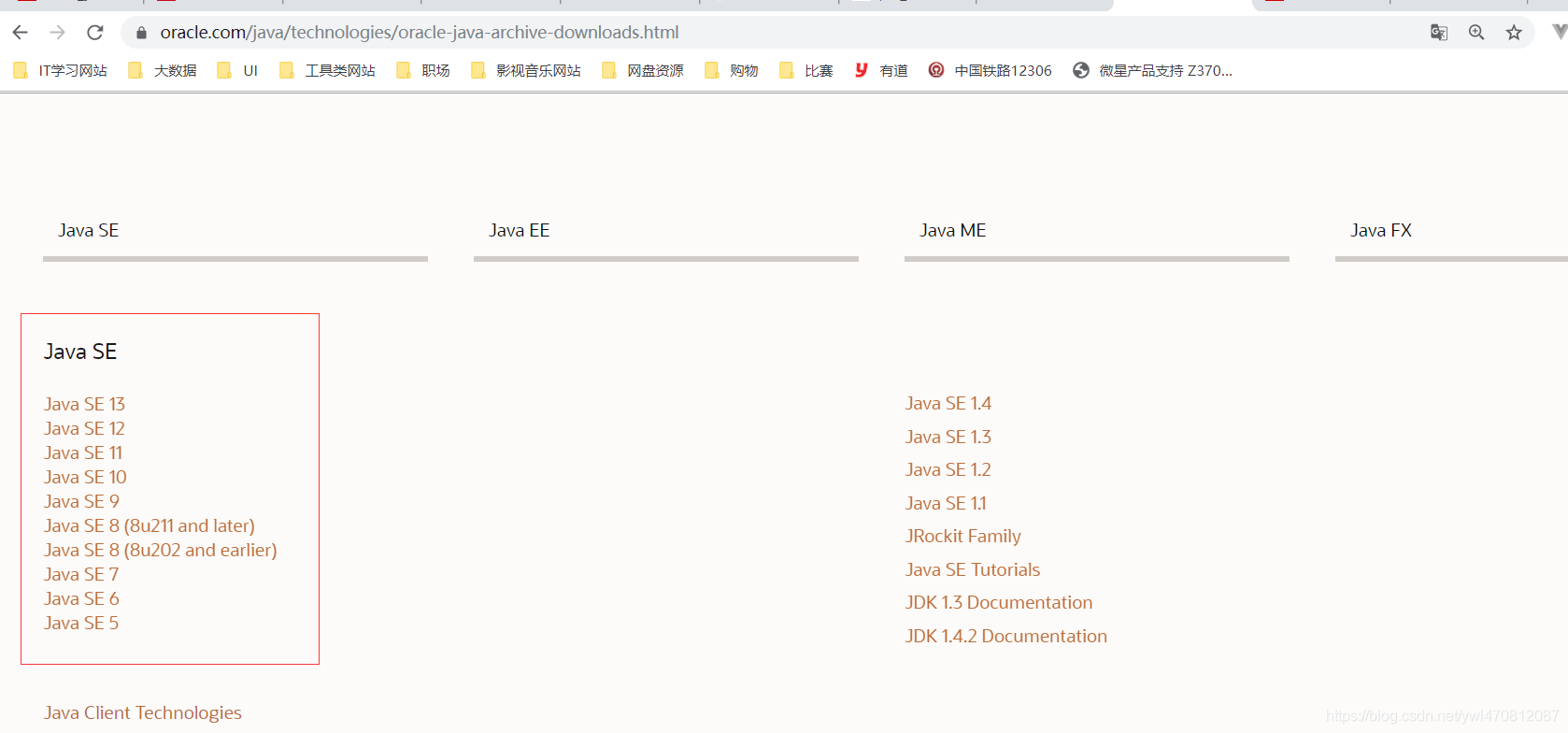Open the 微星产品支持 Z370 bookmark
Screen dimensions: 1568x733
[x=1152, y=70]
